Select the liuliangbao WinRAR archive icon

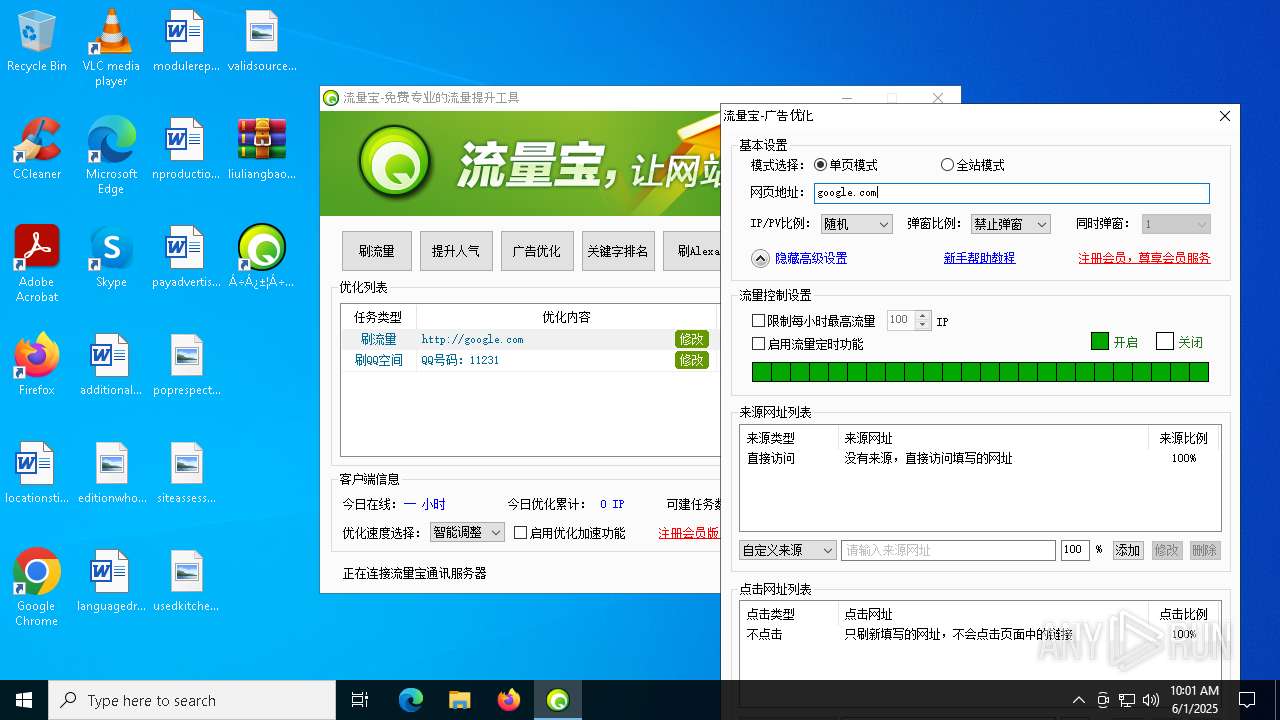(262, 149)
